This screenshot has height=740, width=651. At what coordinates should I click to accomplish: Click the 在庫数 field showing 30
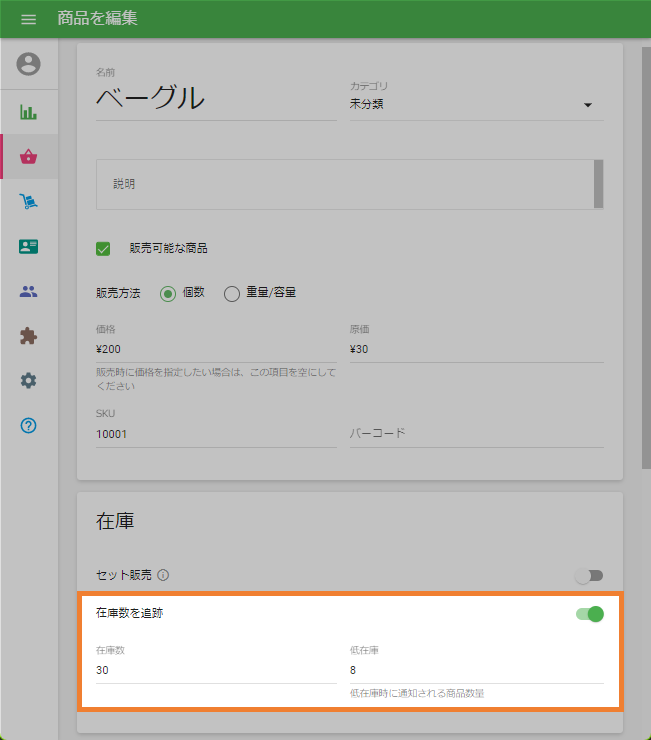(216, 671)
